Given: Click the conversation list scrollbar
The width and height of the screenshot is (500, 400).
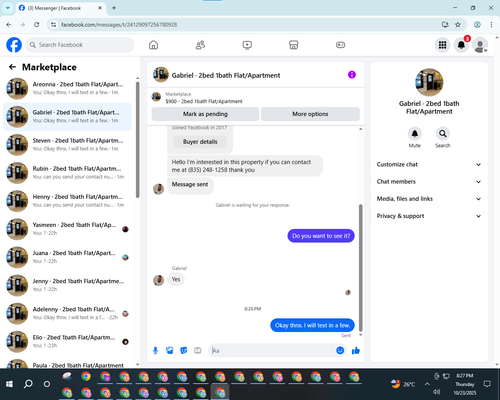Looking at the screenshot, I should click(x=137, y=140).
